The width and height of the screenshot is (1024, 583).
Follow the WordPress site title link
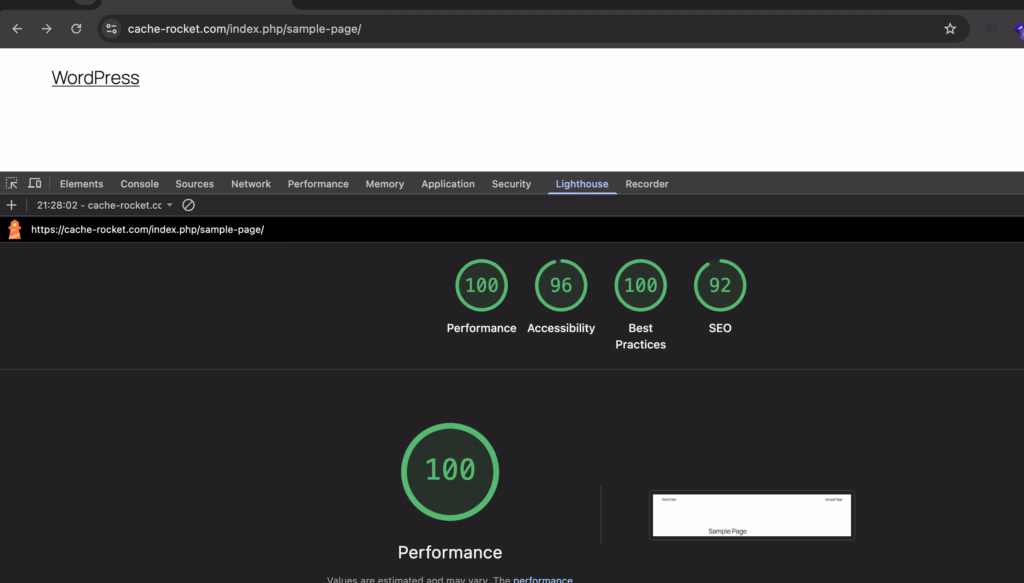point(95,78)
